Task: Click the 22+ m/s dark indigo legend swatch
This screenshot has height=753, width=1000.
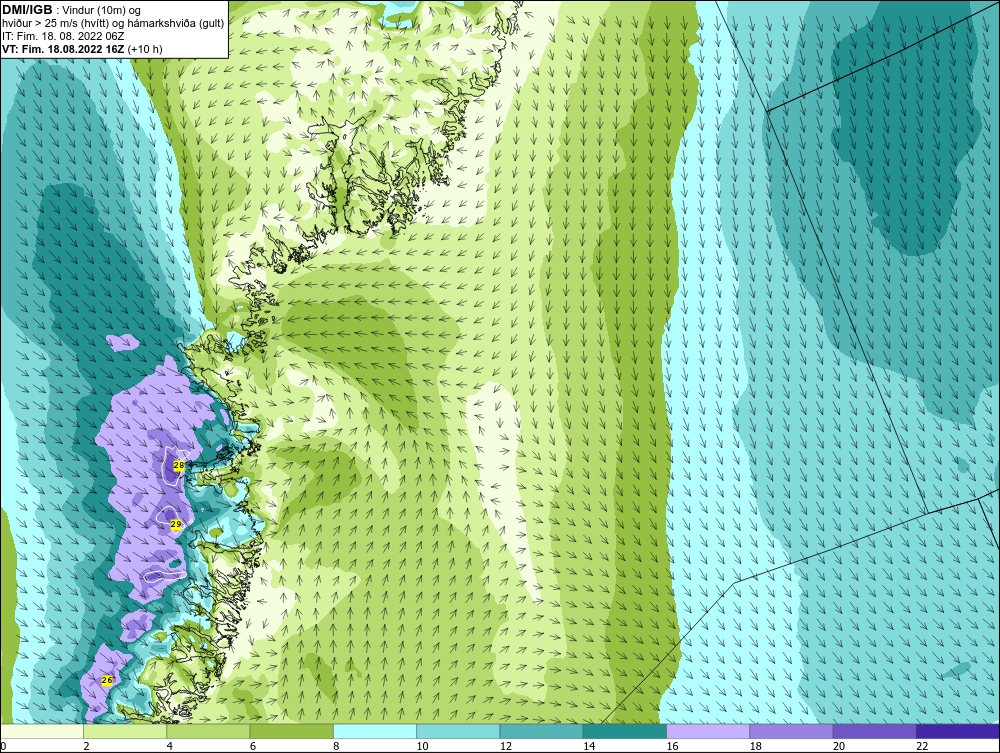Action: point(958,731)
